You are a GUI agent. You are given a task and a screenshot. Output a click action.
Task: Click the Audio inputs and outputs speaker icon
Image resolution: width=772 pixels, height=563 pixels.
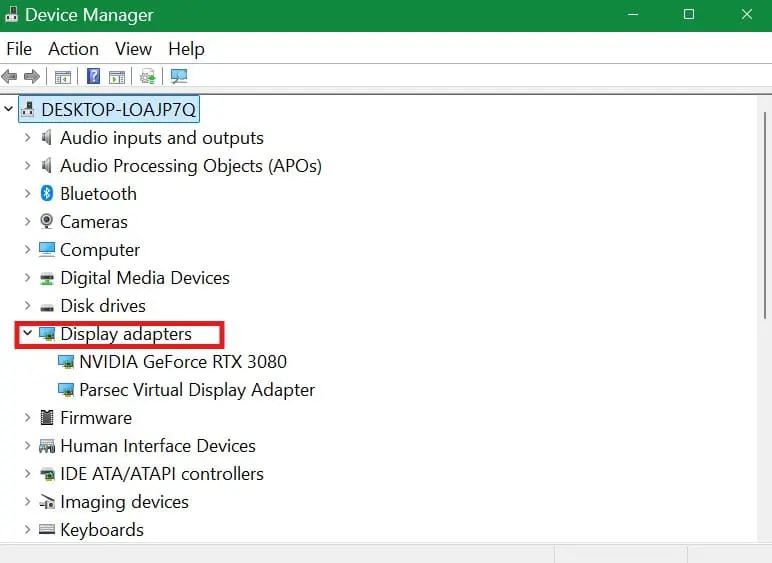pyautogui.click(x=46, y=137)
